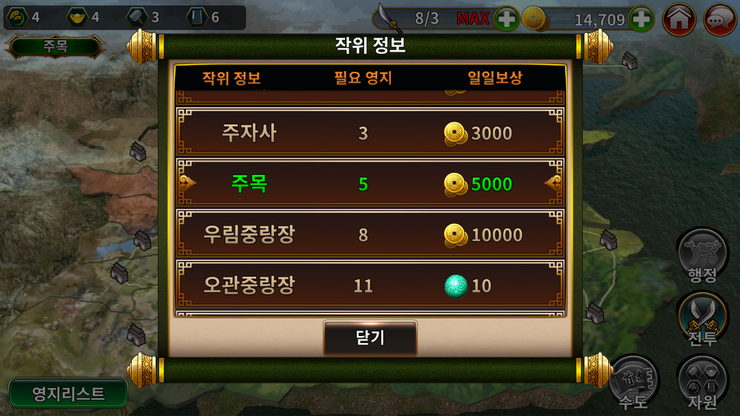The image size is (740, 416).
Task: Open the 행정 administration menu
Action: 702,255
